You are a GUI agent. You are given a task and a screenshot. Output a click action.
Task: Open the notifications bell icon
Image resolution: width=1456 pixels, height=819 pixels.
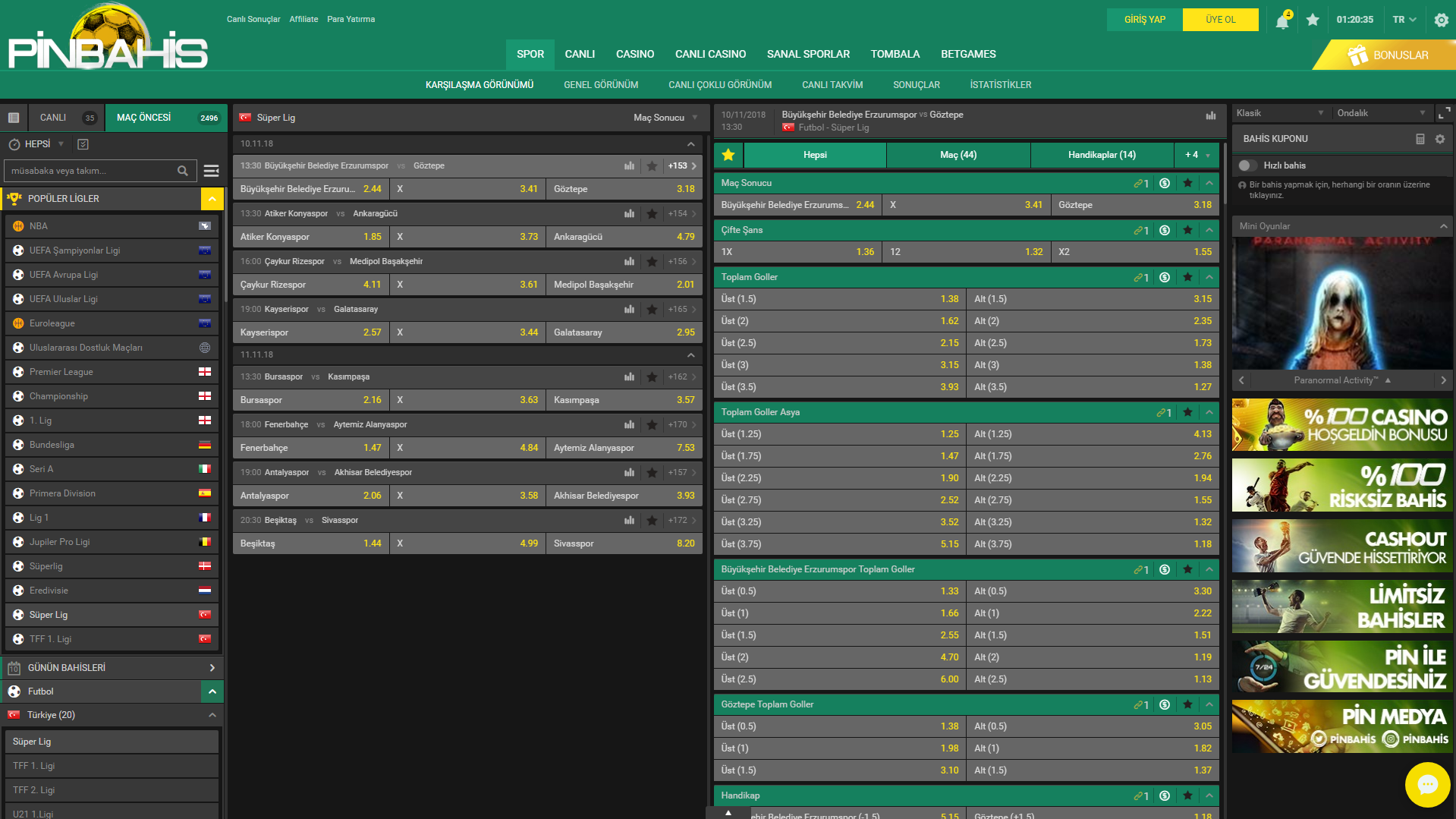[1282, 20]
